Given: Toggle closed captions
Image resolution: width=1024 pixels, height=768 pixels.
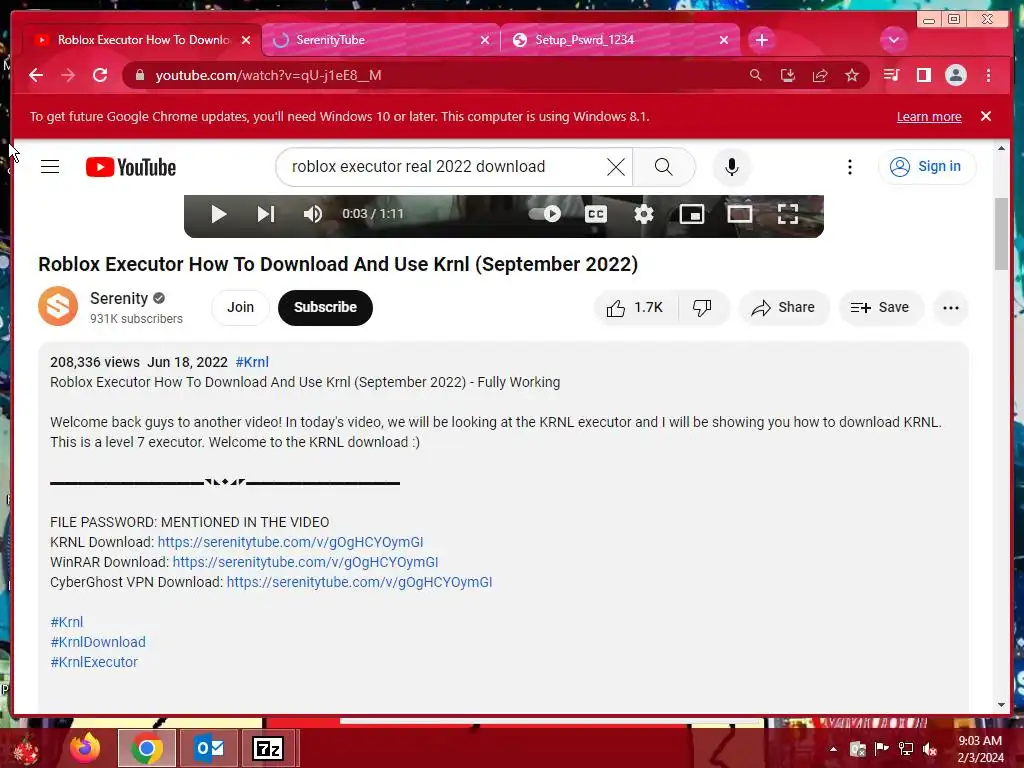Looking at the screenshot, I should click(x=596, y=214).
